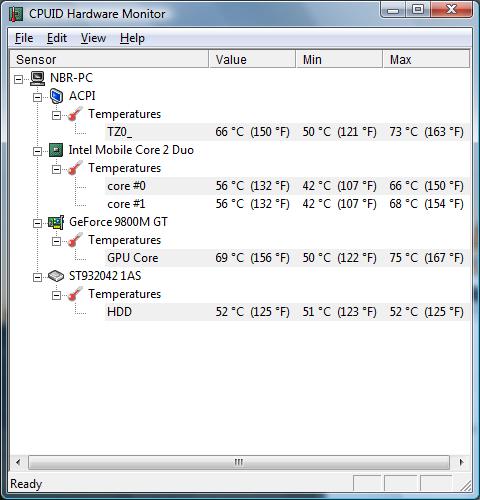Open the Help menu

point(132,38)
